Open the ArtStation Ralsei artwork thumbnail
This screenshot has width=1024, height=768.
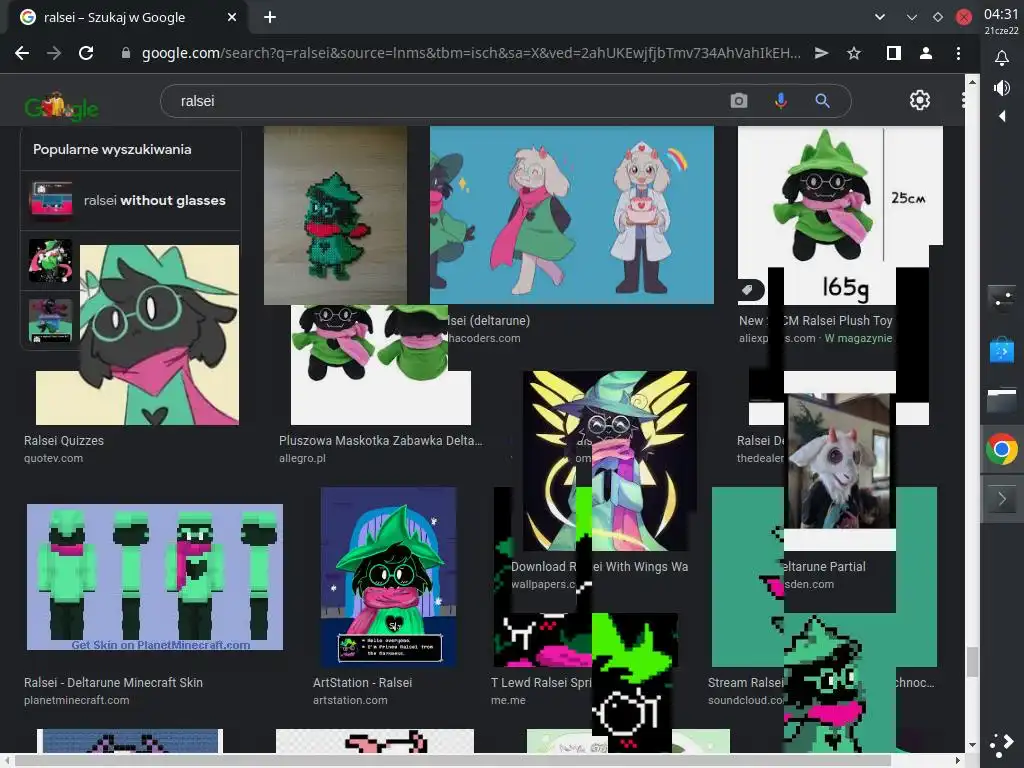click(x=389, y=577)
